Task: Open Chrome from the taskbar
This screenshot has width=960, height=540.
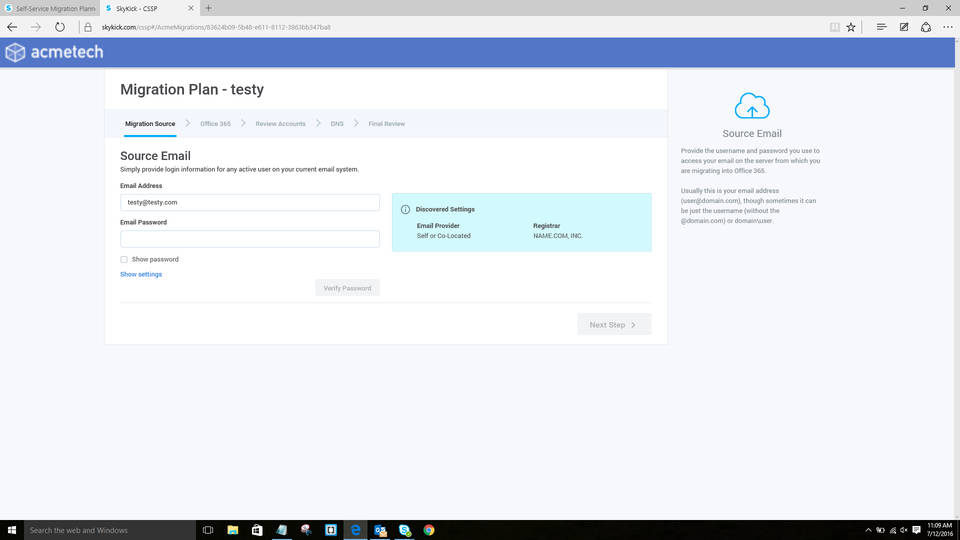Action: pyautogui.click(x=429, y=530)
